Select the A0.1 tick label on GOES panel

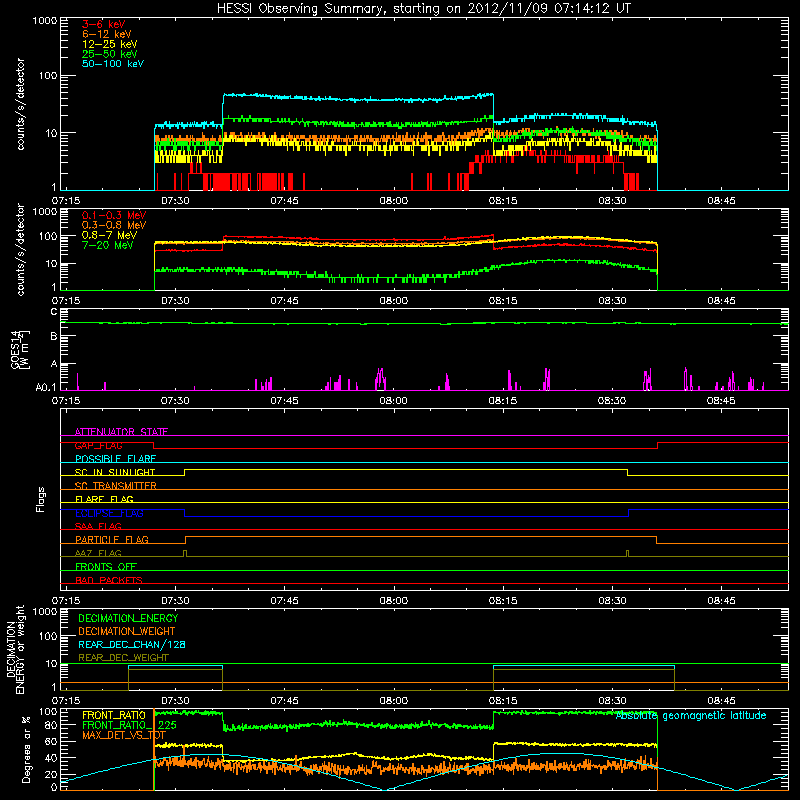pyautogui.click(x=46, y=388)
